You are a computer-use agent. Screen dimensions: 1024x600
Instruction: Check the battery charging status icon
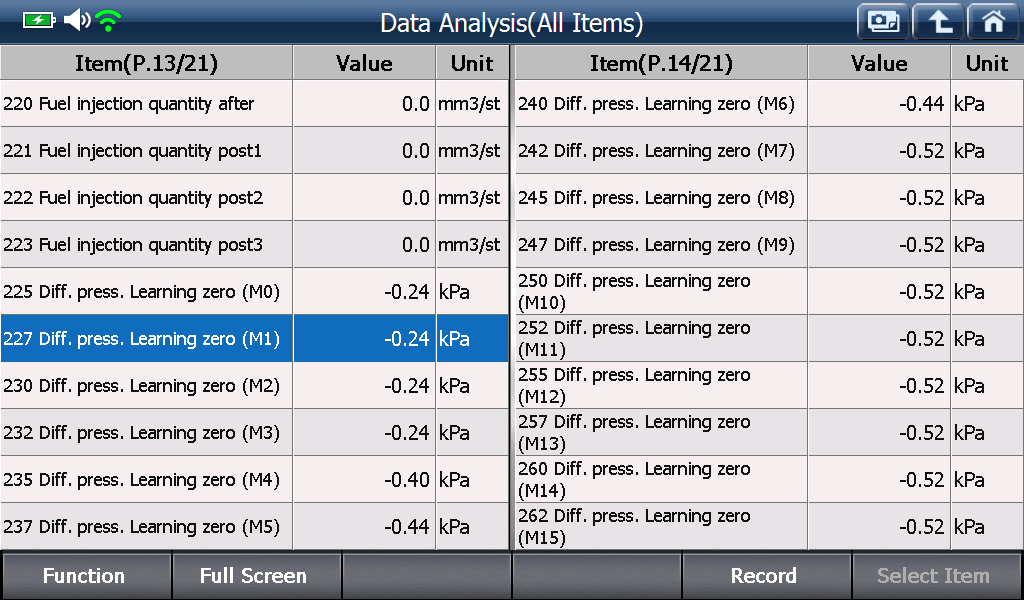pos(39,21)
